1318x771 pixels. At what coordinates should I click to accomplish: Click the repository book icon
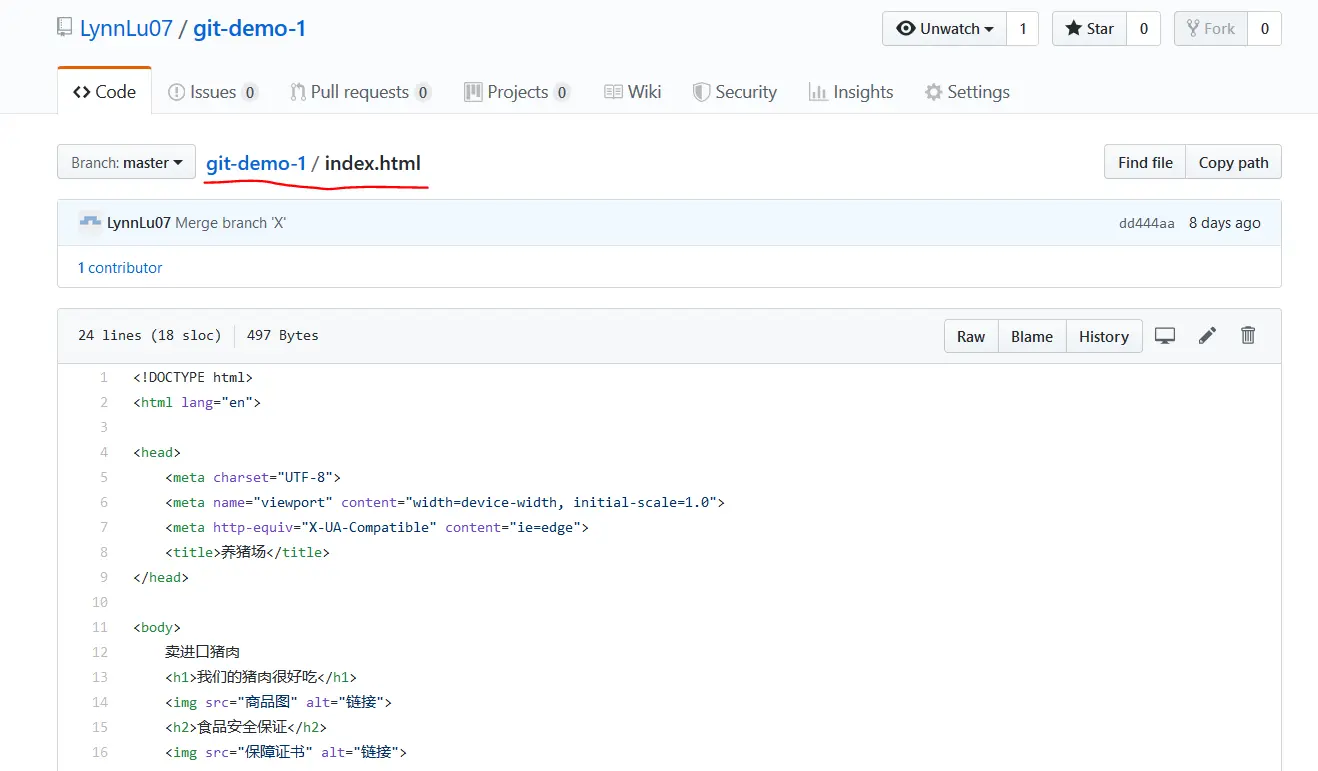(65, 28)
